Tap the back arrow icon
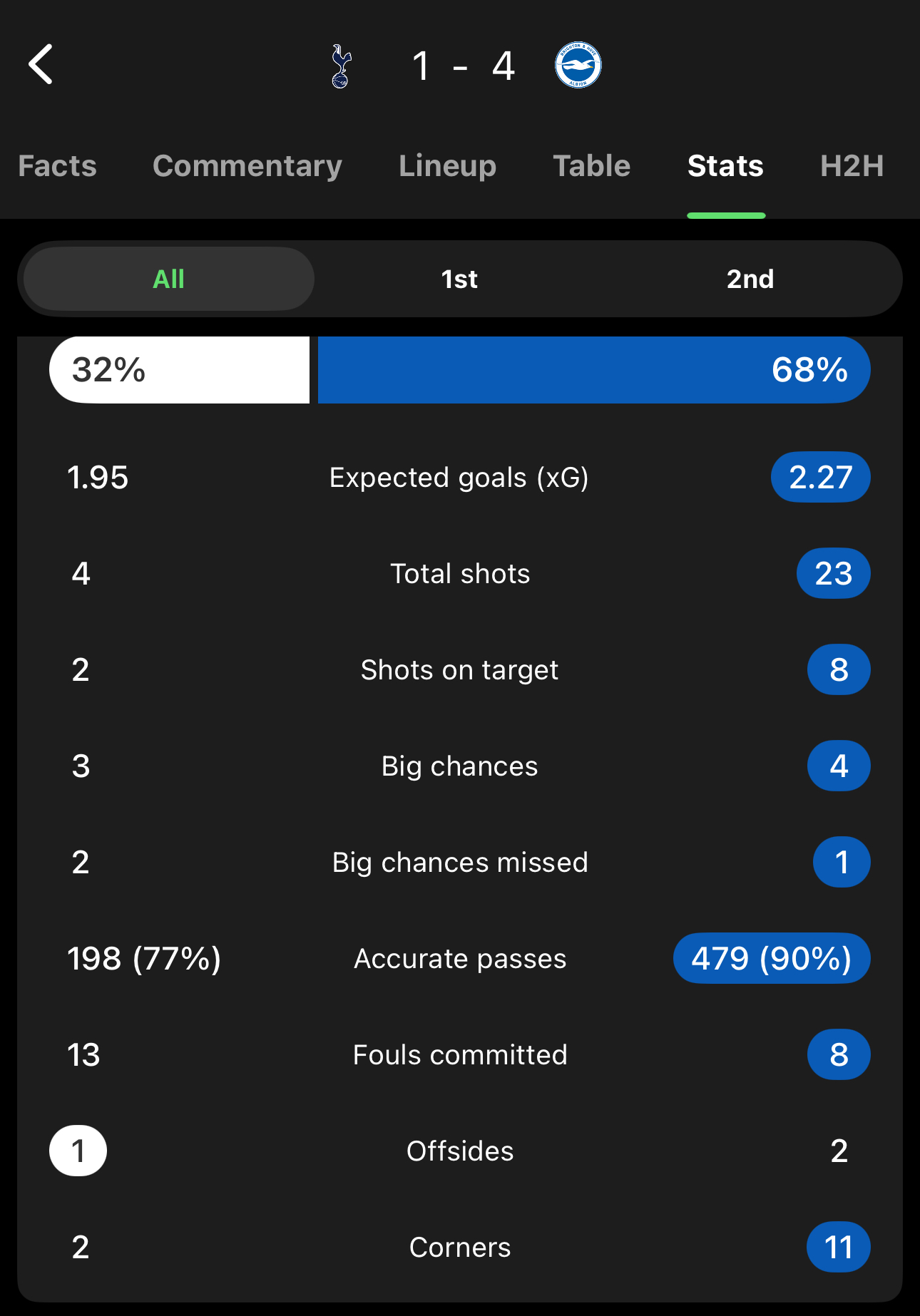 tap(41, 64)
